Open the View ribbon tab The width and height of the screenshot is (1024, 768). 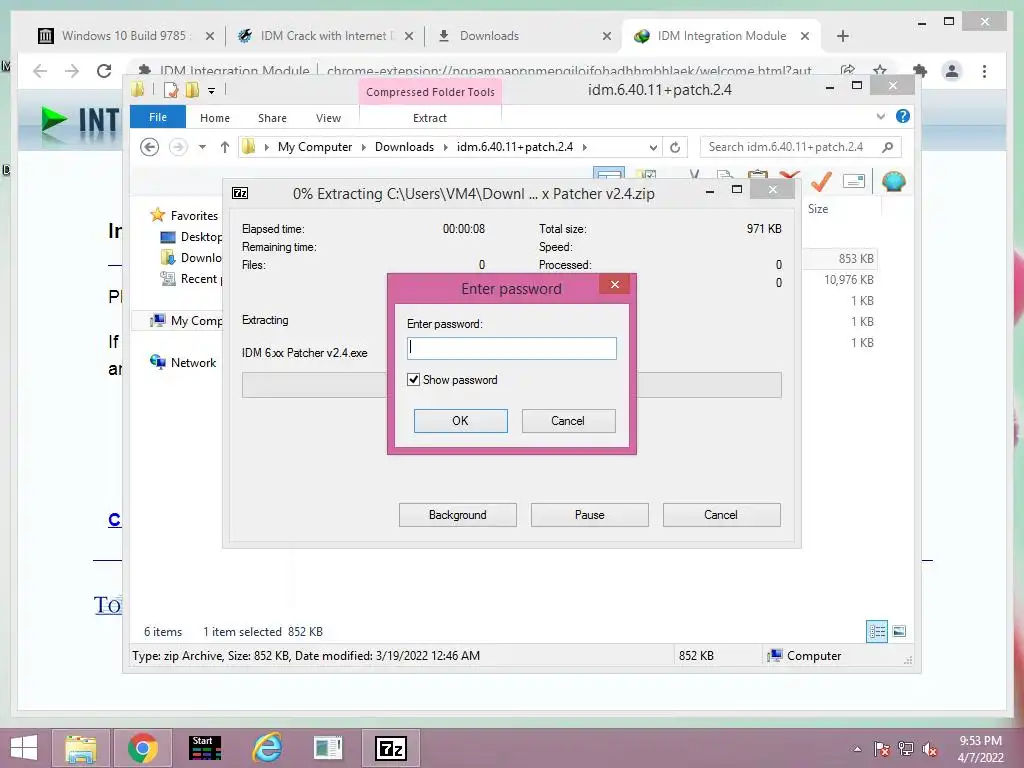pyautogui.click(x=328, y=118)
